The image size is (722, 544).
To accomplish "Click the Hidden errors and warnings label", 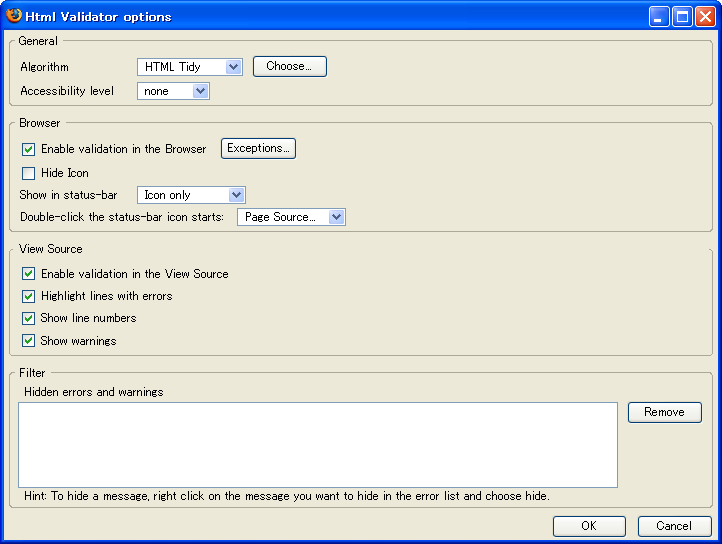I will [93, 392].
